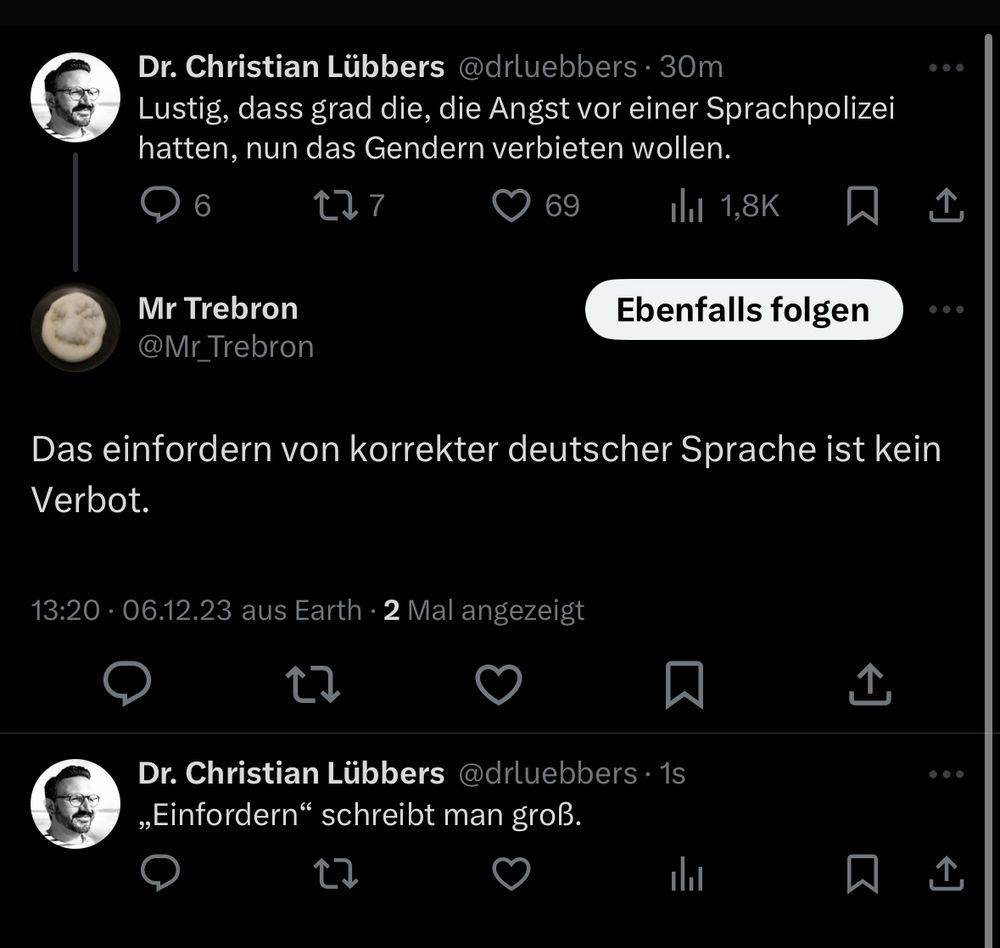This screenshot has height=948, width=1000.
Task: View '2 Mal angezeigt' statistics
Action: [484, 609]
